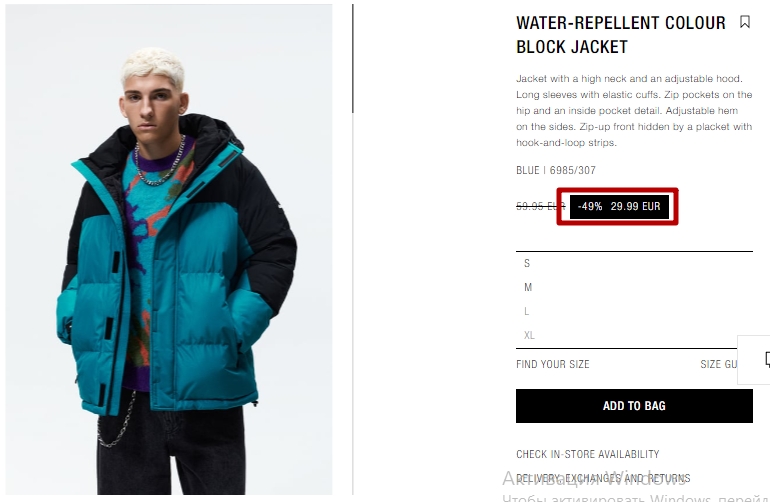770x502 pixels.
Task: Expand Delivery, Exchanges and Returns section
Action: point(603,478)
